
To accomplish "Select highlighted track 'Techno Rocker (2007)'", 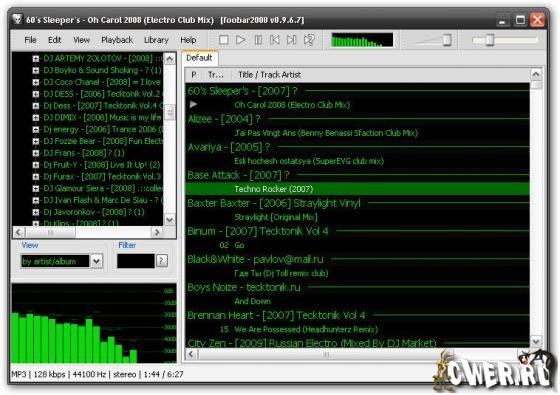I will [357, 189].
